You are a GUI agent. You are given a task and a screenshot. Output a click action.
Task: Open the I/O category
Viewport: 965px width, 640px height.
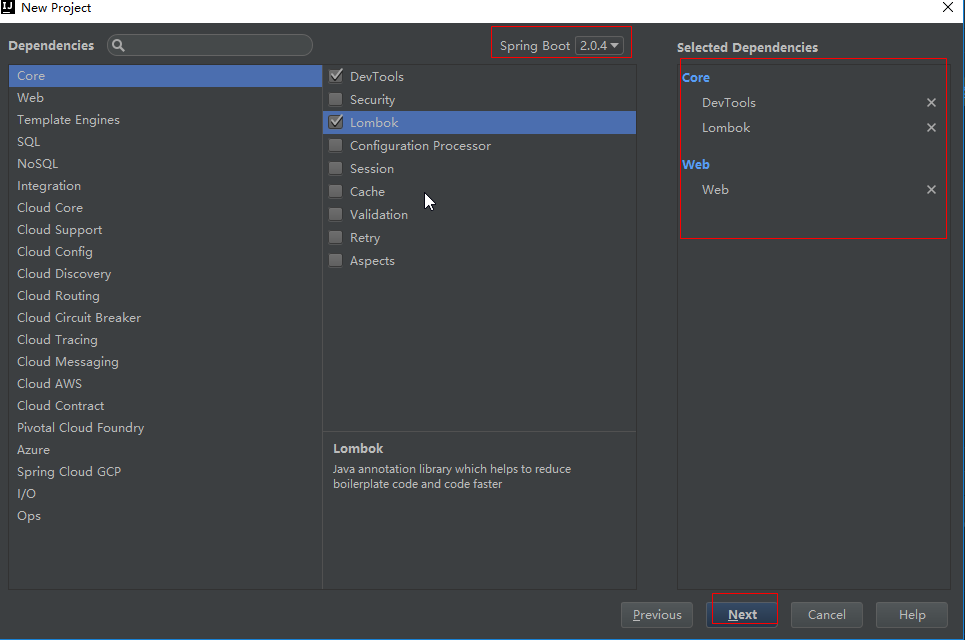165,494
